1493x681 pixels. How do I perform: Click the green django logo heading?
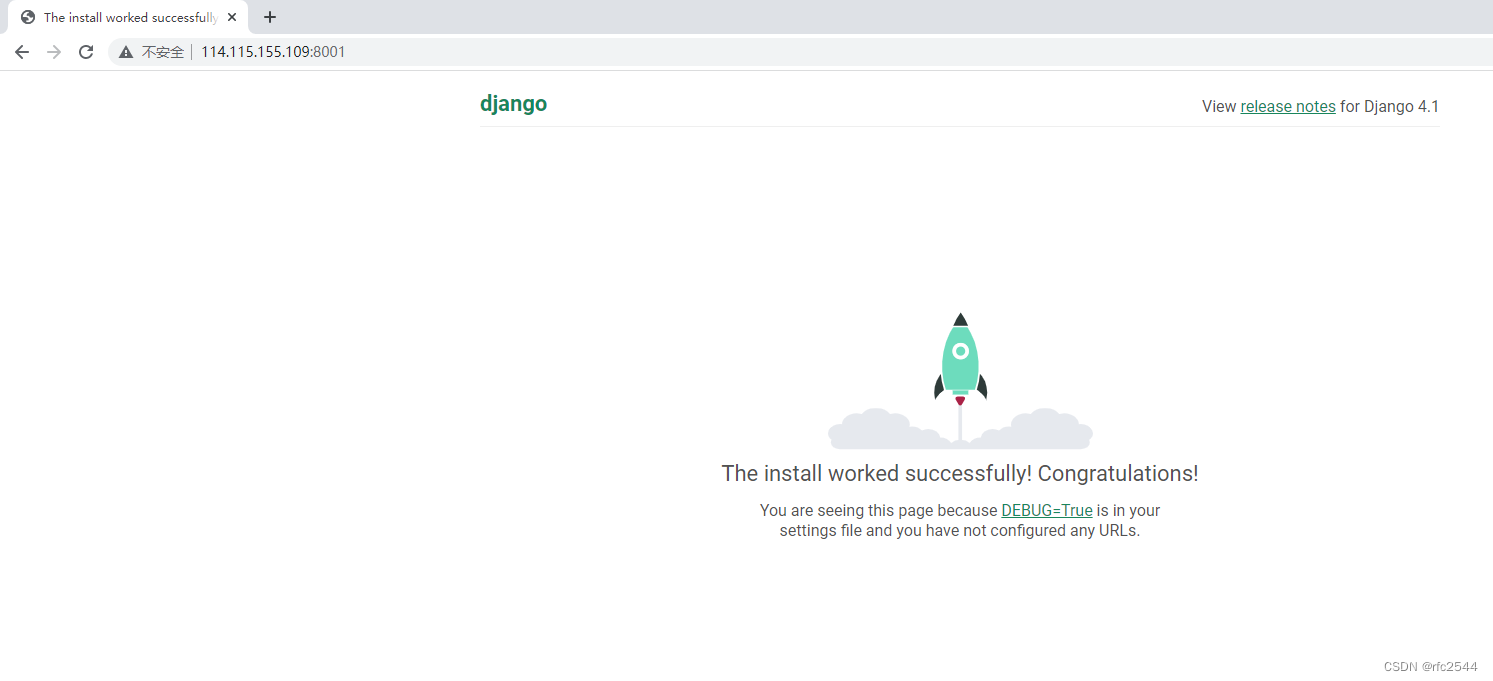click(513, 104)
